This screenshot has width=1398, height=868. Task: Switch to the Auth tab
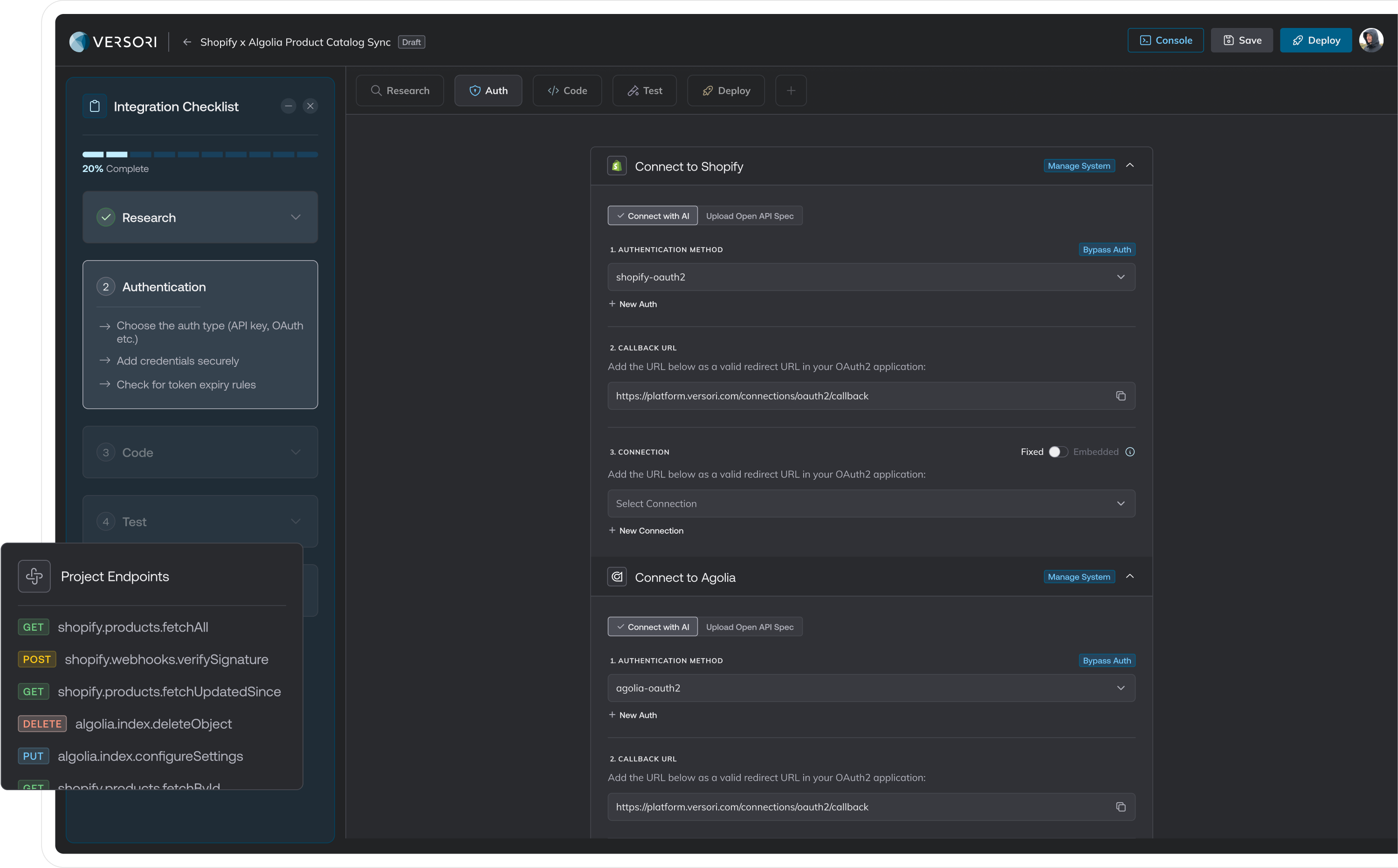click(x=489, y=90)
